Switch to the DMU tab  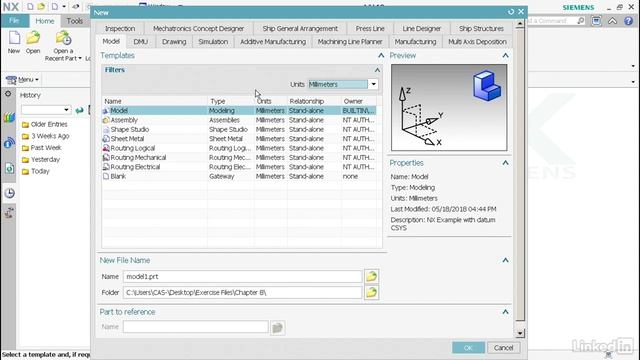click(x=140, y=42)
